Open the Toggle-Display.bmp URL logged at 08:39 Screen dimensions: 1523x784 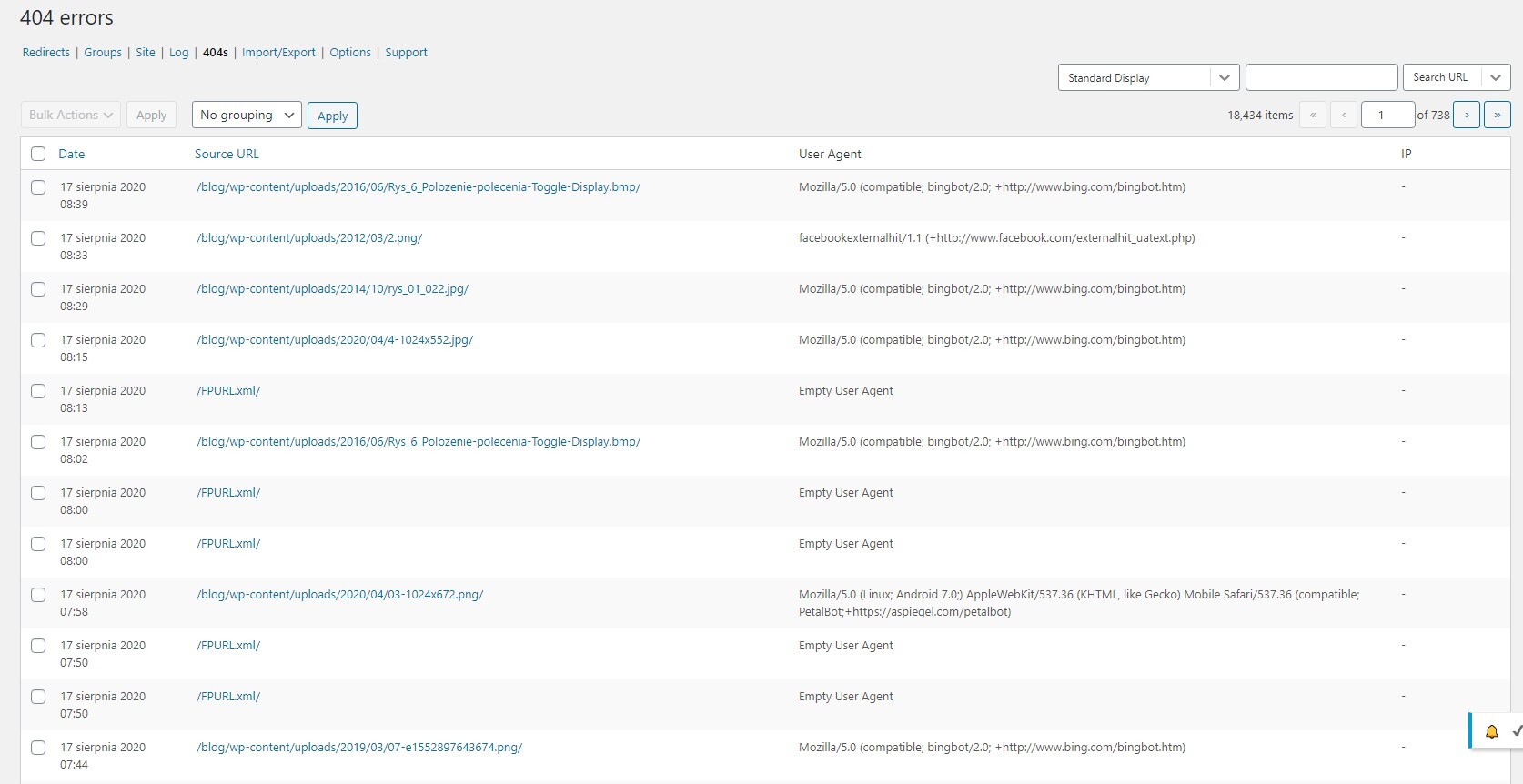419,187
